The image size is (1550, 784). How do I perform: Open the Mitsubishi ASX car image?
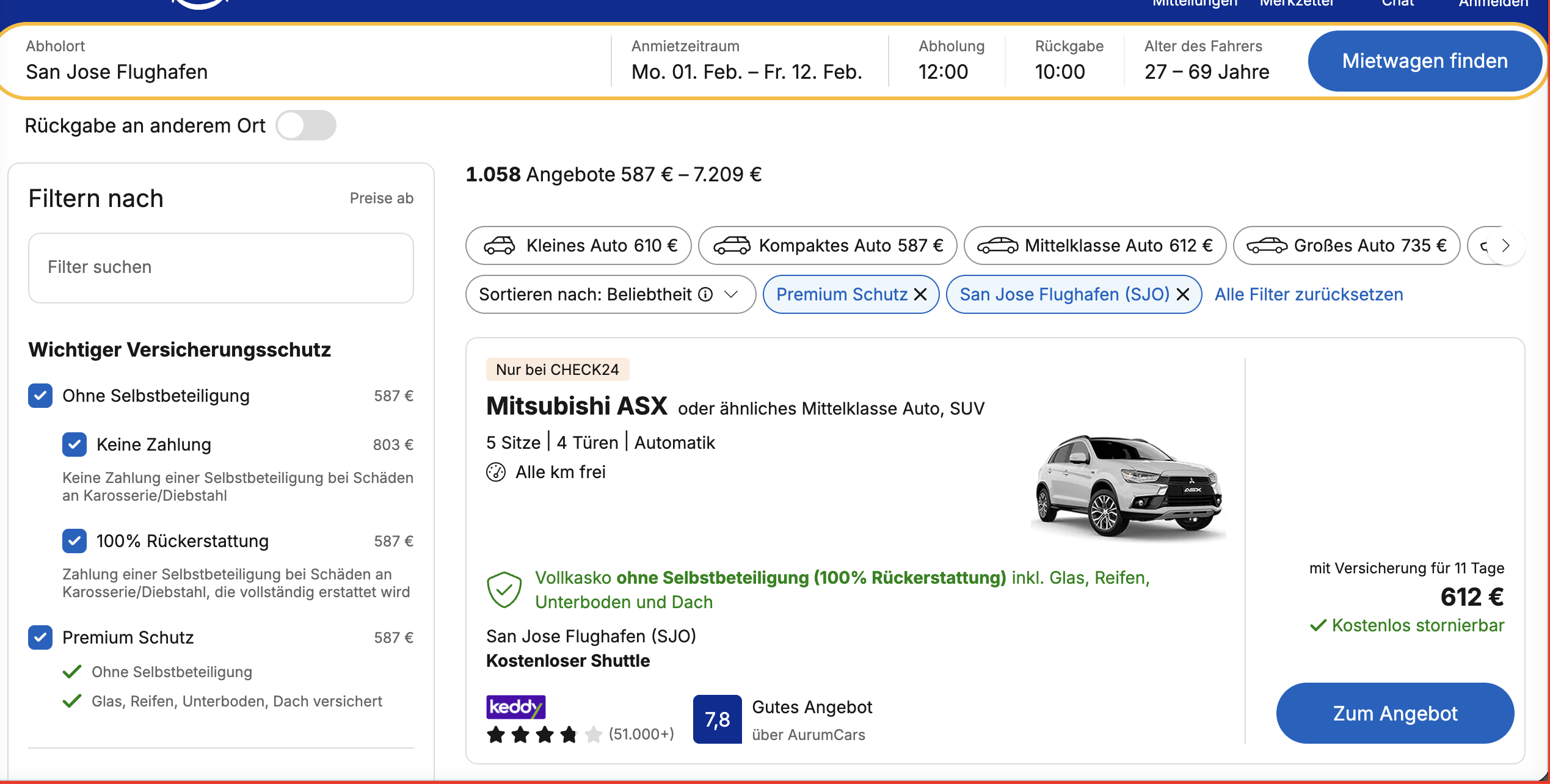1129,486
